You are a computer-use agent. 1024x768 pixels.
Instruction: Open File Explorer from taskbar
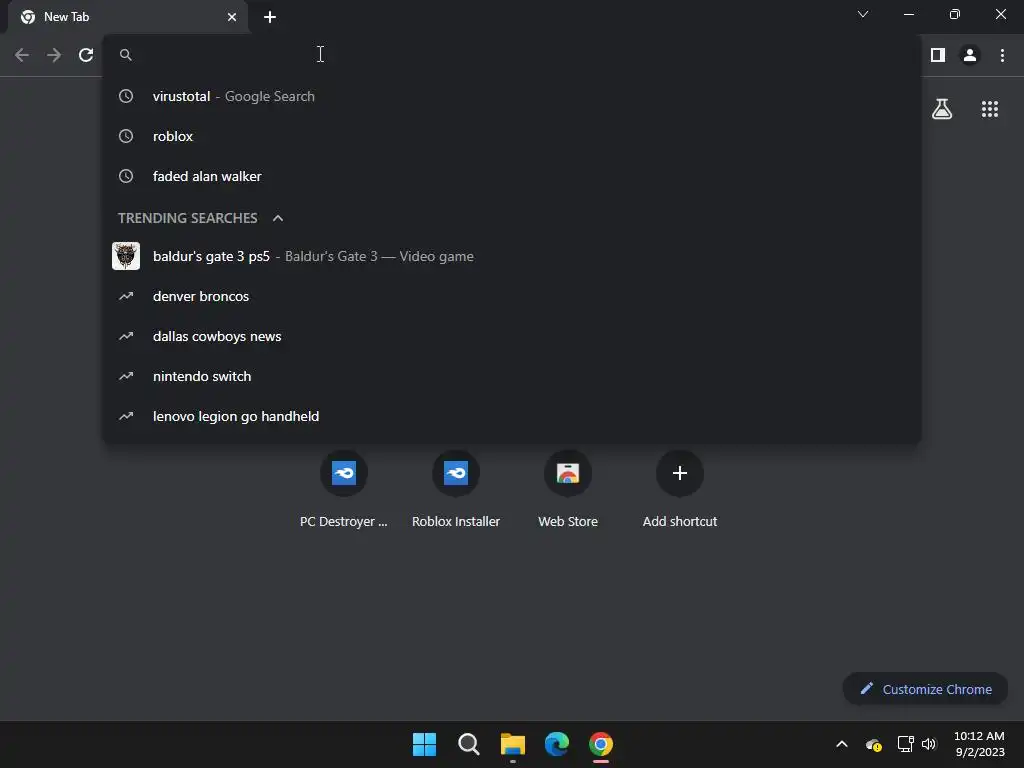tap(513, 744)
